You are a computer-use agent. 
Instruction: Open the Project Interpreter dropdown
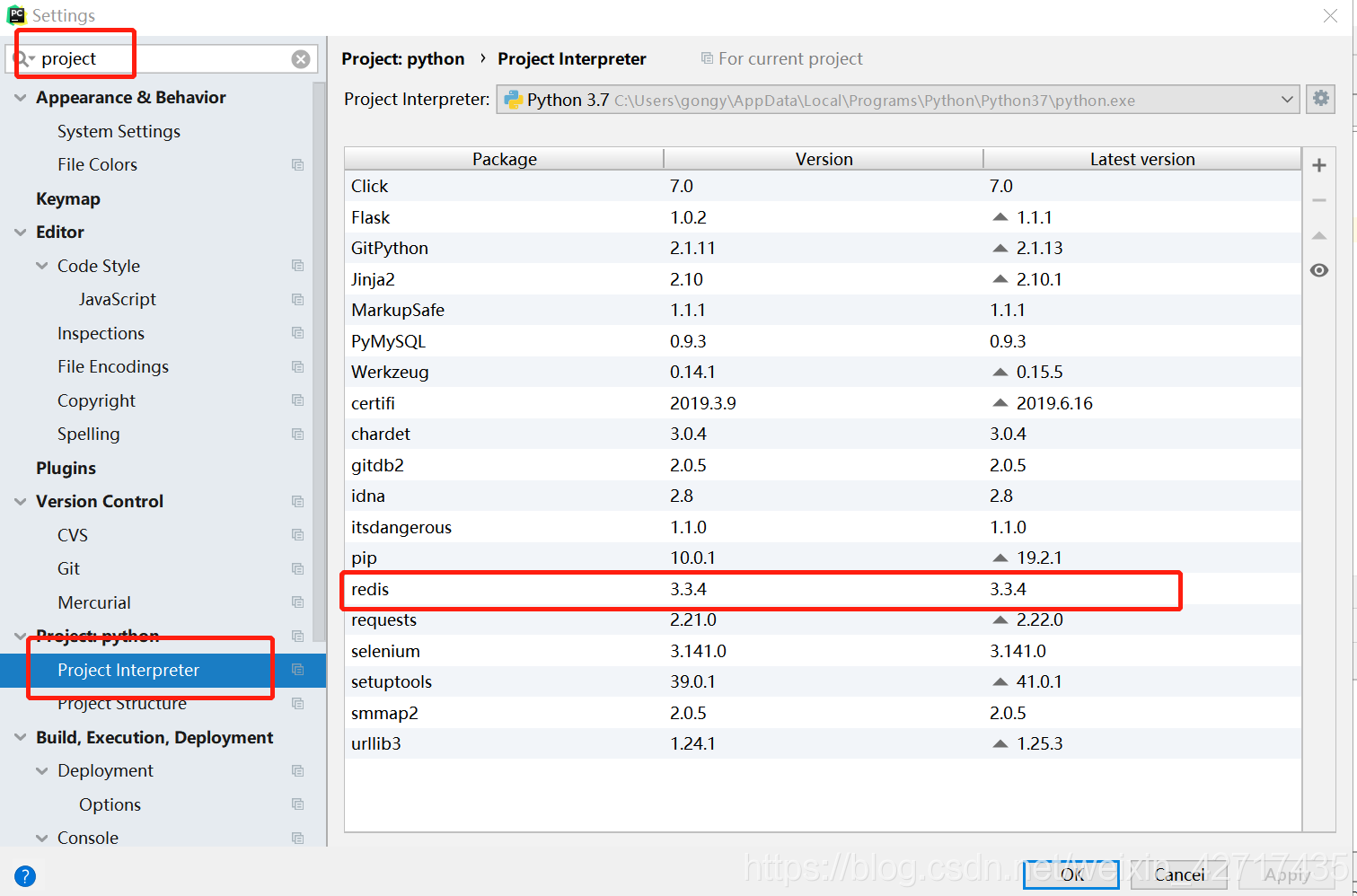coord(898,100)
